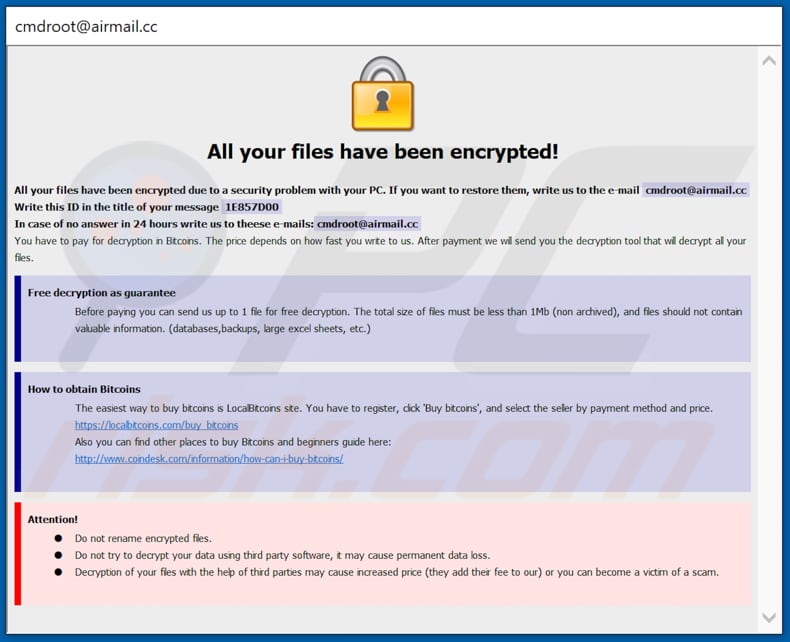790x642 pixels.
Task: Click the scroll down arrow
Action: [768, 617]
